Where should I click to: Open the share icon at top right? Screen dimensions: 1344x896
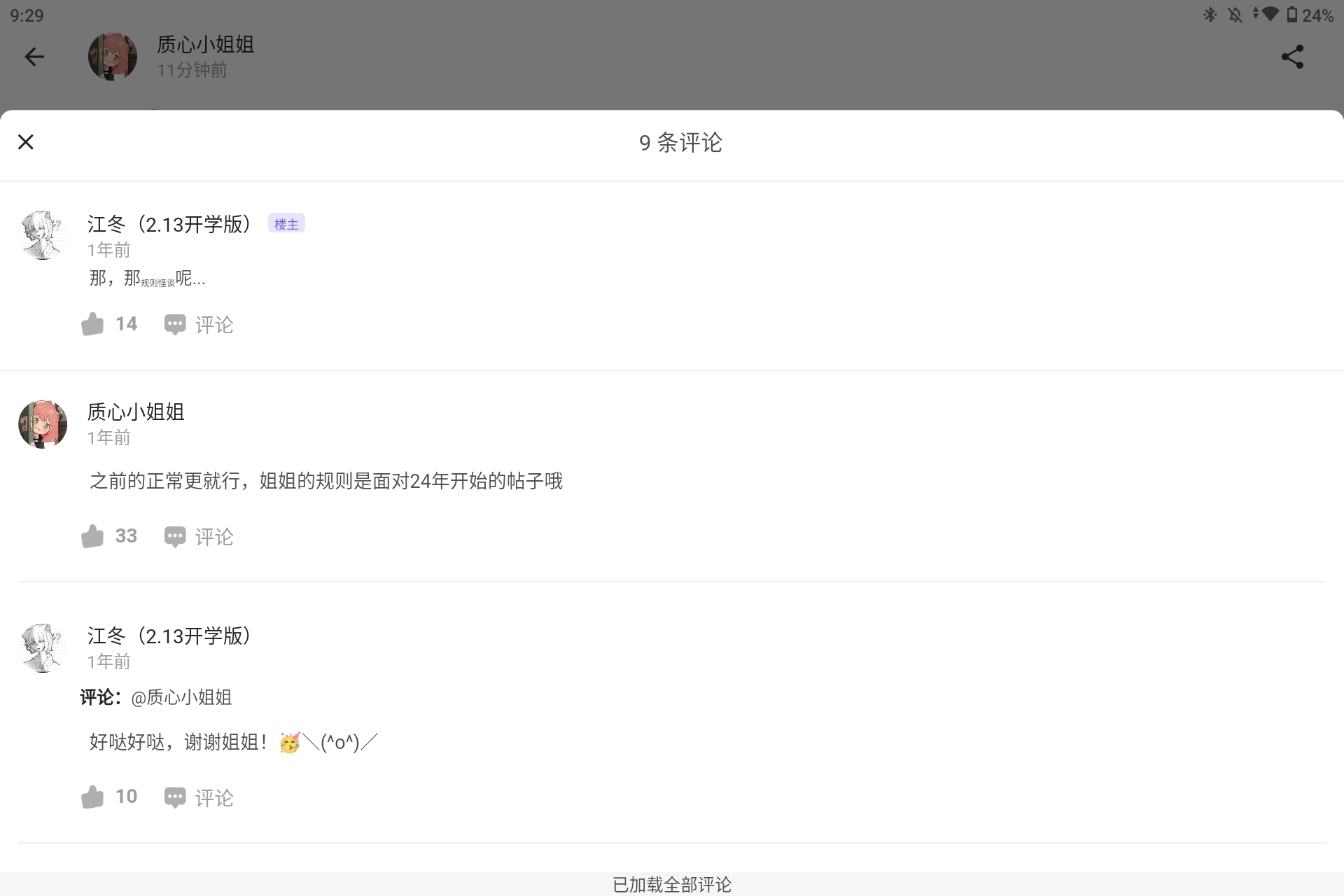[x=1292, y=57]
